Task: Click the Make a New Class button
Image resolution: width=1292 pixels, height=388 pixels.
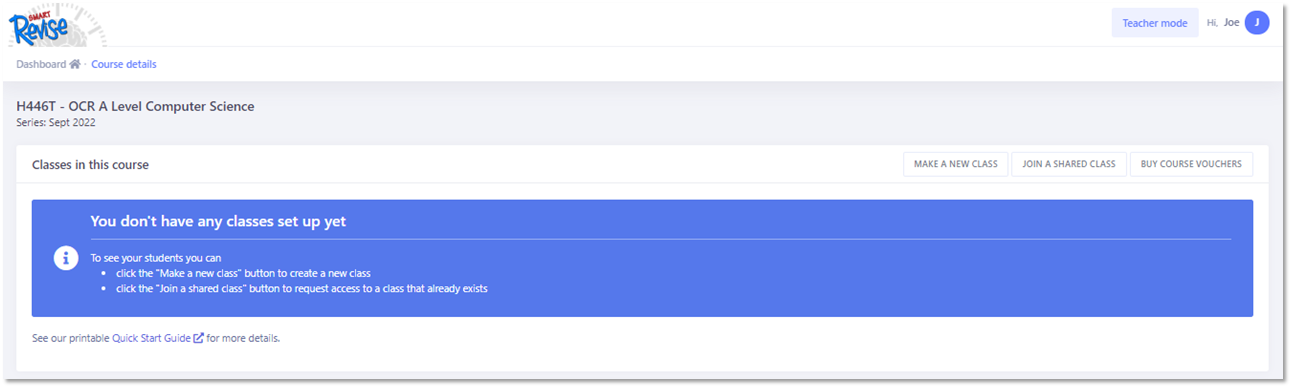Action: (x=956, y=164)
